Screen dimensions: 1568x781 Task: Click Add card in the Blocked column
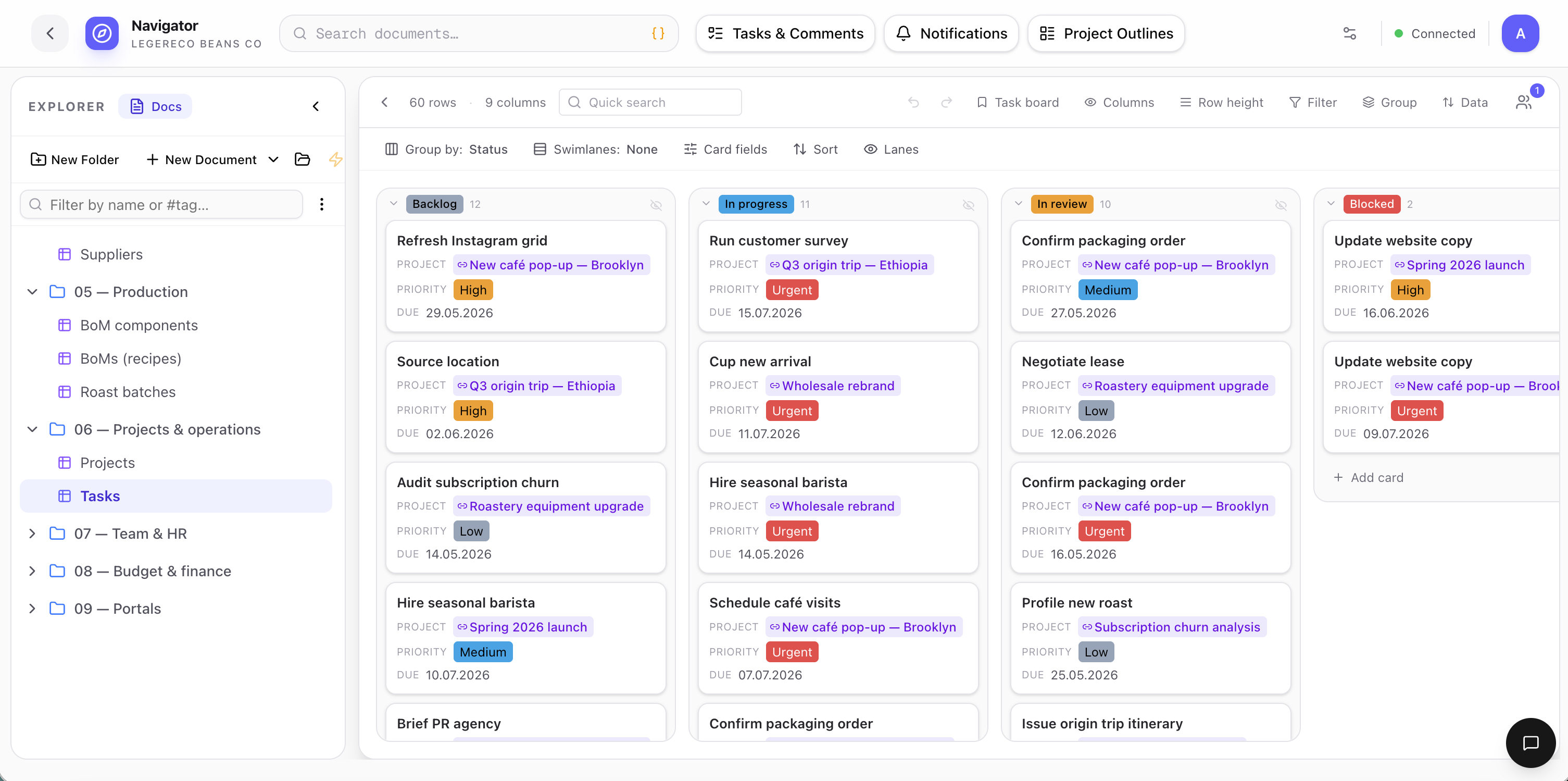[x=1369, y=478]
